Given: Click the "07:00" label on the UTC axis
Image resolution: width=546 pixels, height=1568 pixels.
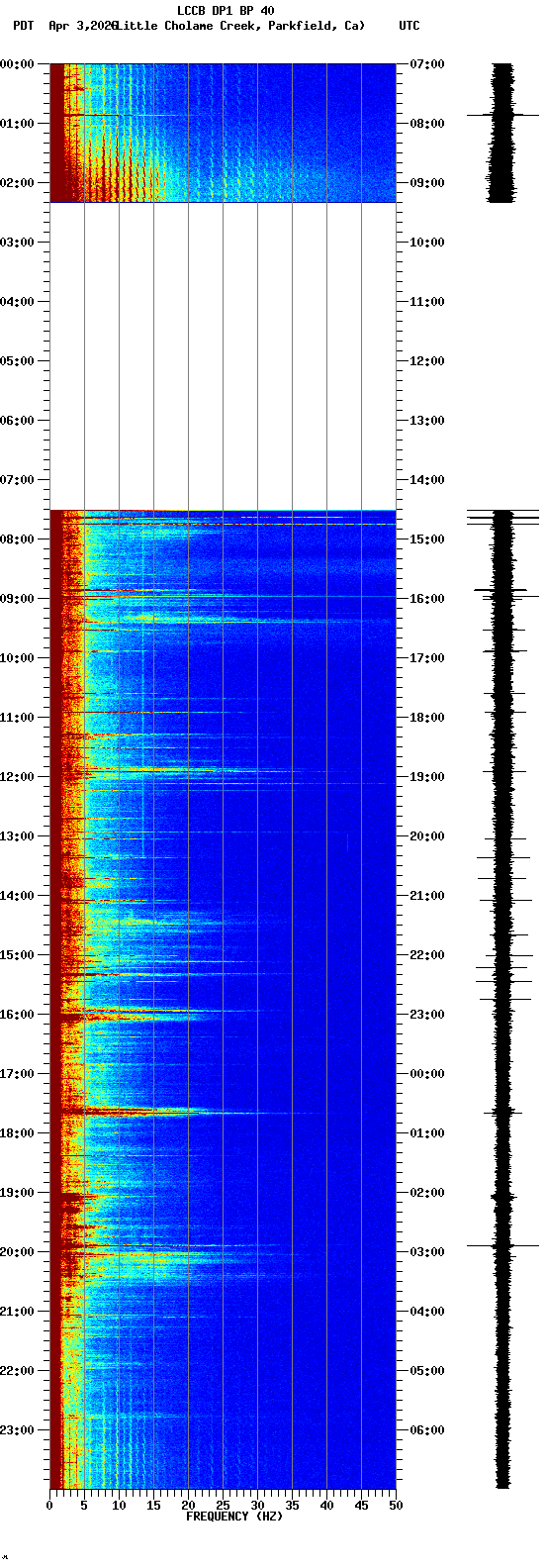Looking at the screenshot, I should coord(427,64).
